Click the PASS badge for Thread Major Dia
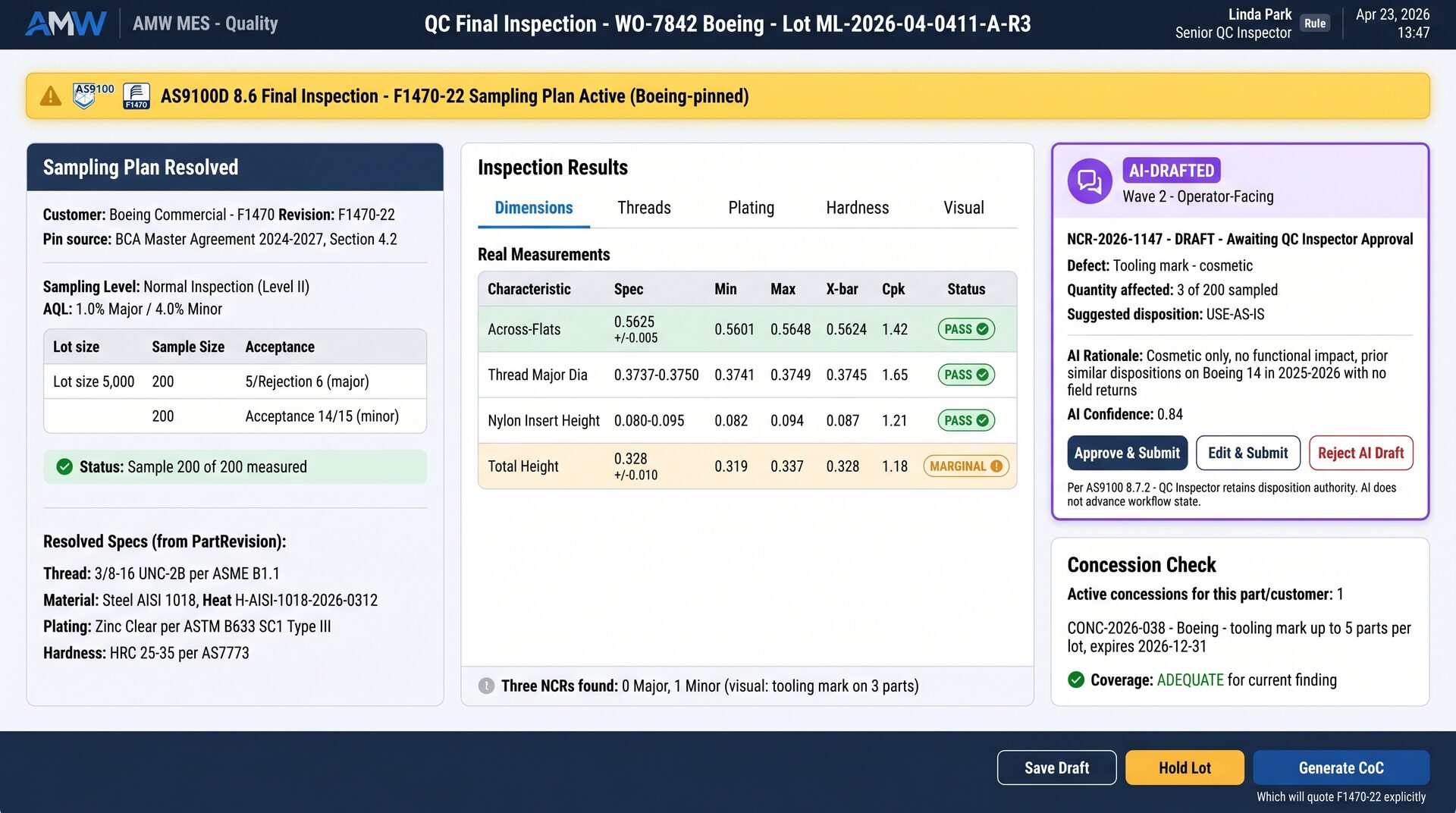Screen dimensions: 1456x813 pyautogui.click(x=966, y=375)
